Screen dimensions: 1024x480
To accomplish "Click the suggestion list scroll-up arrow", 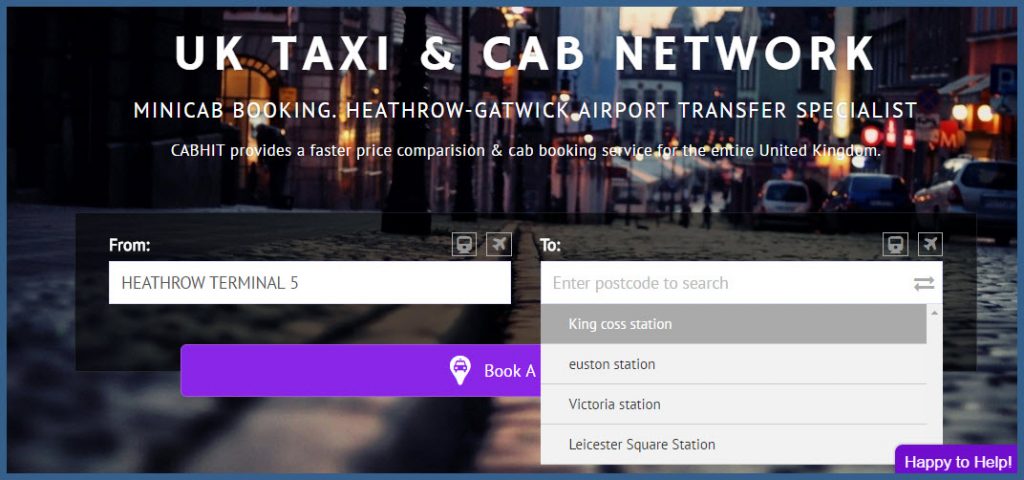I will coord(935,313).
